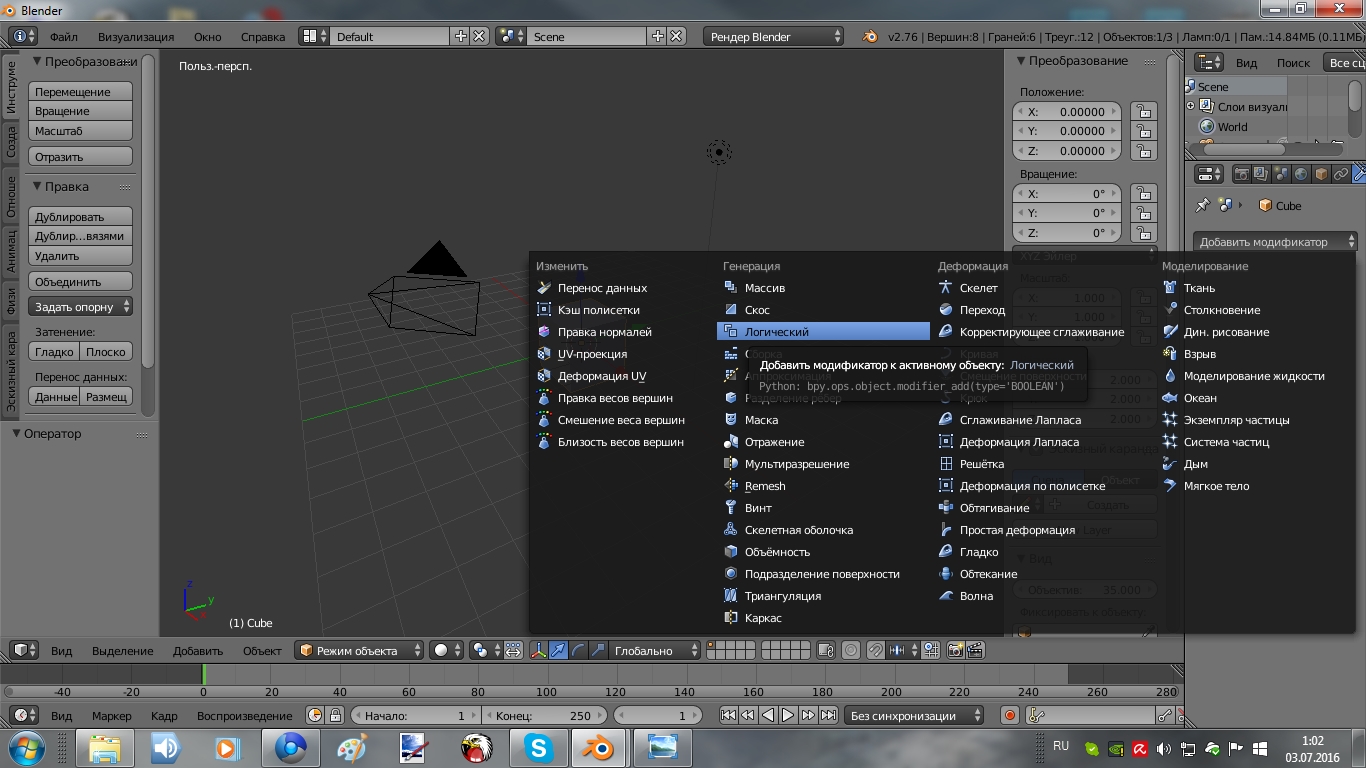Screen dimensions: 1366x768
Task: Select 'Подразделение поверхности' modifier
Action: 823,574
